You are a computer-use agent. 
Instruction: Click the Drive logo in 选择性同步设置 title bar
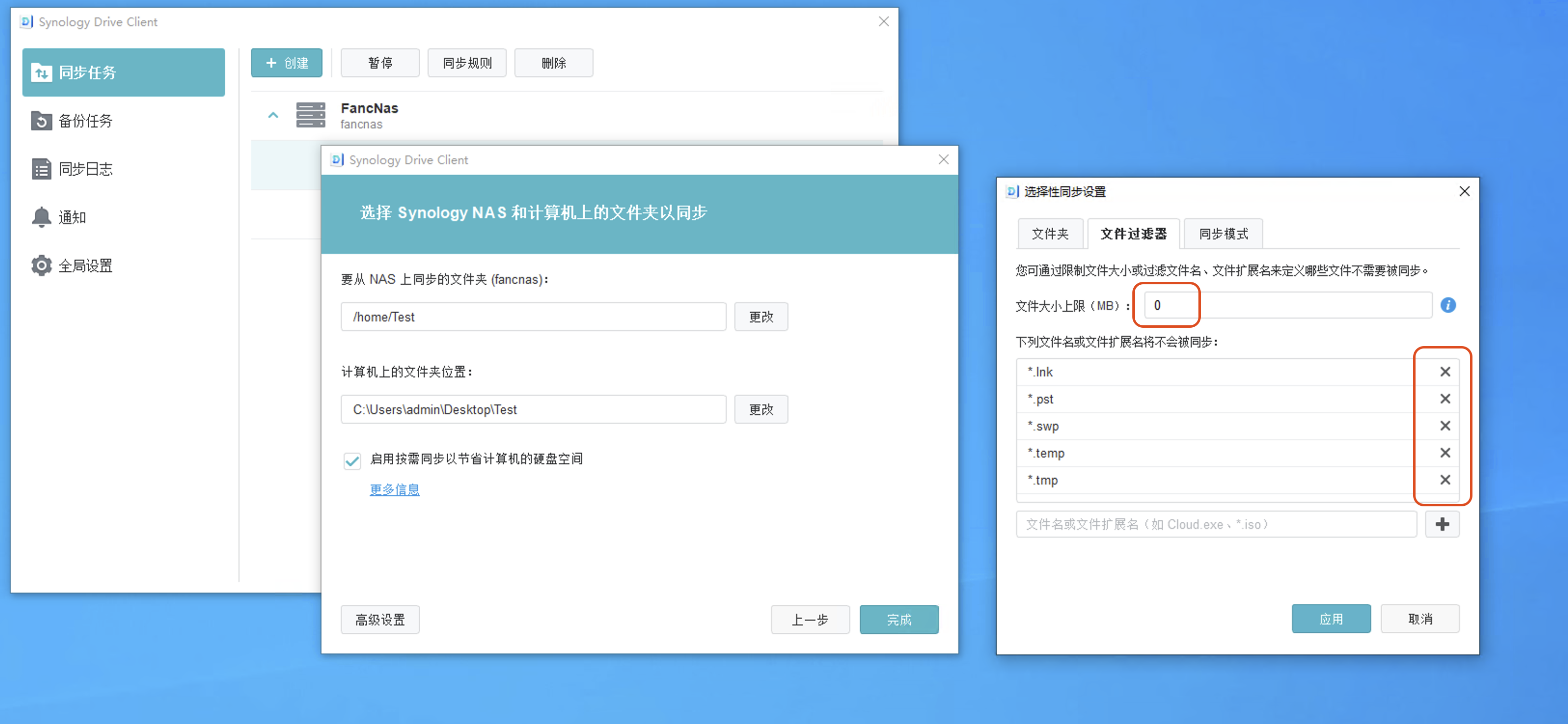click(1012, 191)
